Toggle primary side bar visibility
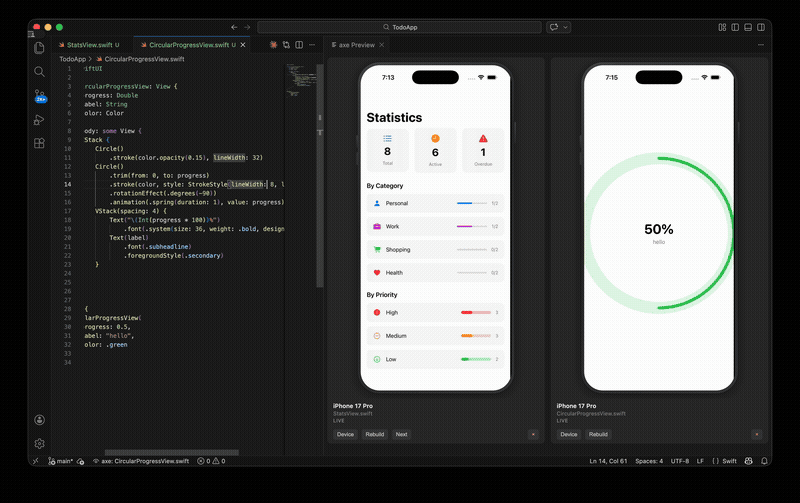 tap(735, 27)
